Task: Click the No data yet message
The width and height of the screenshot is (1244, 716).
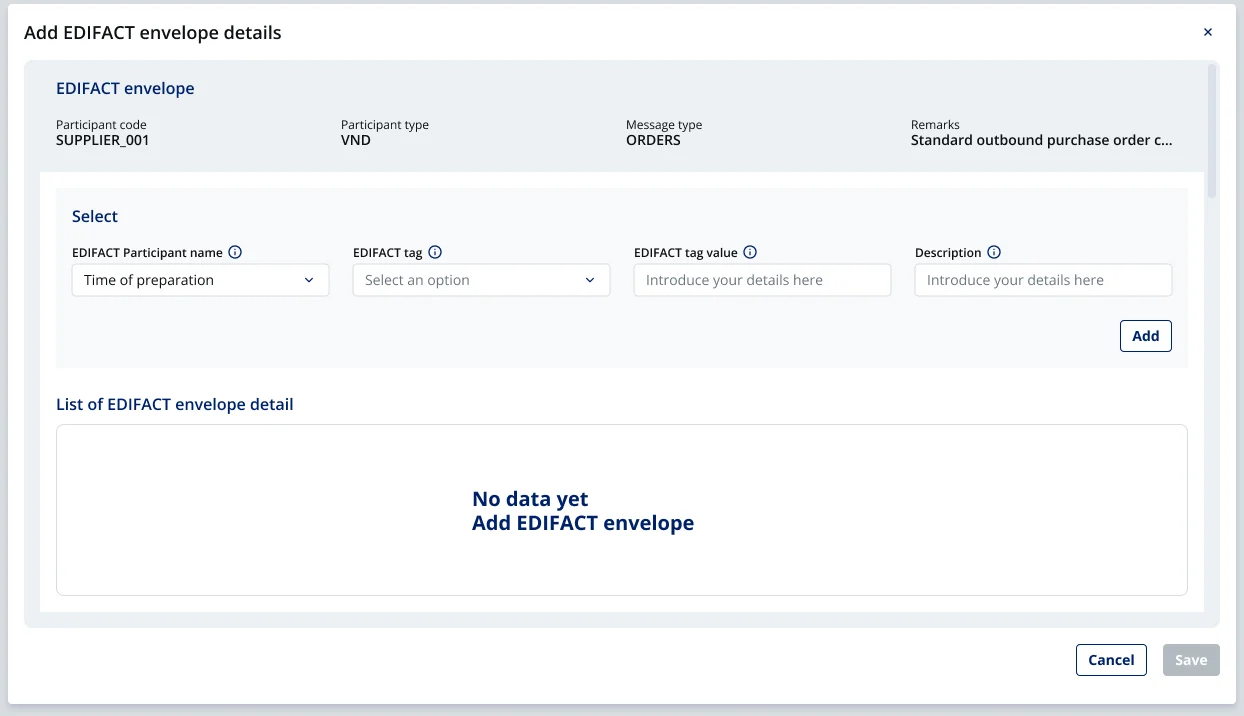Action: [x=530, y=499]
